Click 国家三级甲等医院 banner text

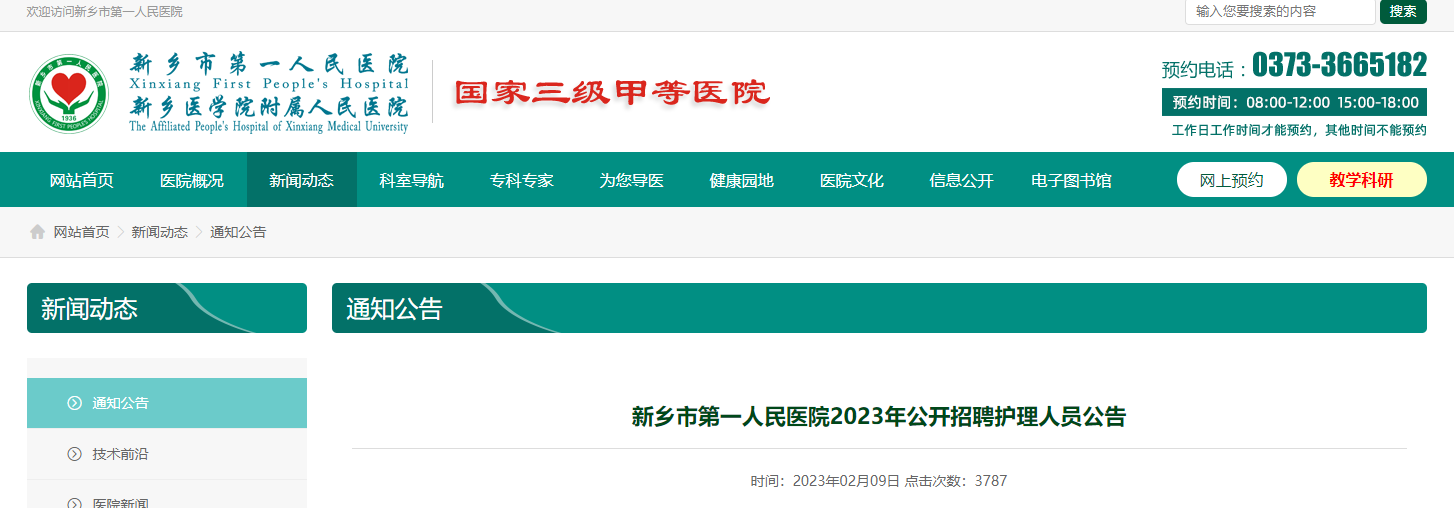612,93
